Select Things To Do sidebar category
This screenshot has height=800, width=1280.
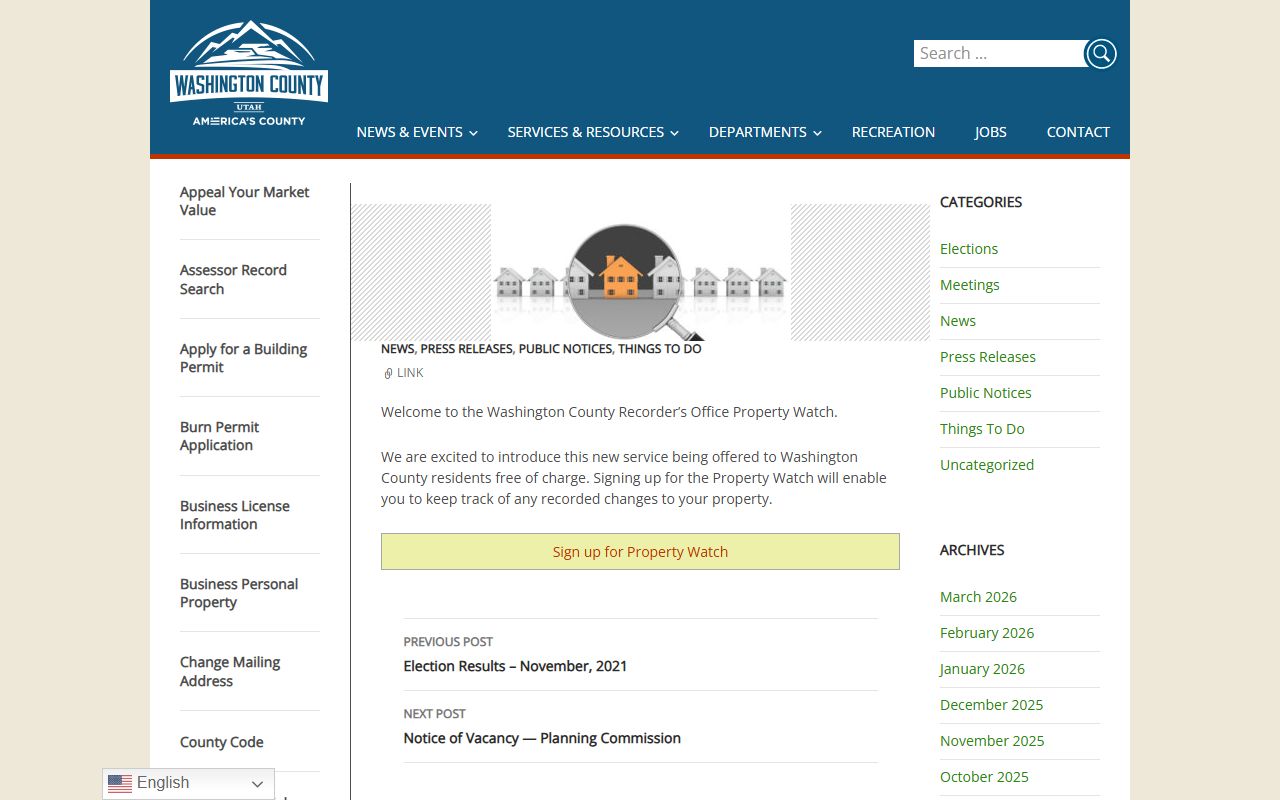pyautogui.click(x=982, y=429)
